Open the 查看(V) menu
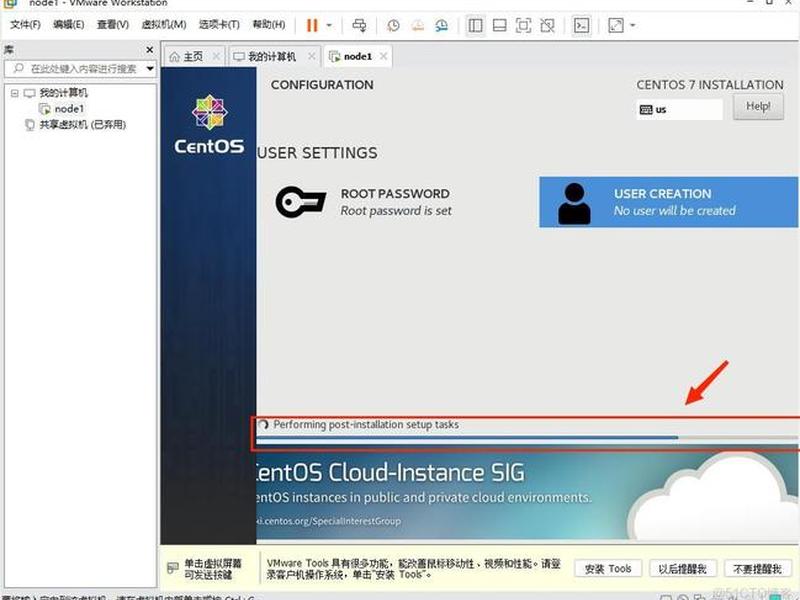 pyautogui.click(x=113, y=24)
